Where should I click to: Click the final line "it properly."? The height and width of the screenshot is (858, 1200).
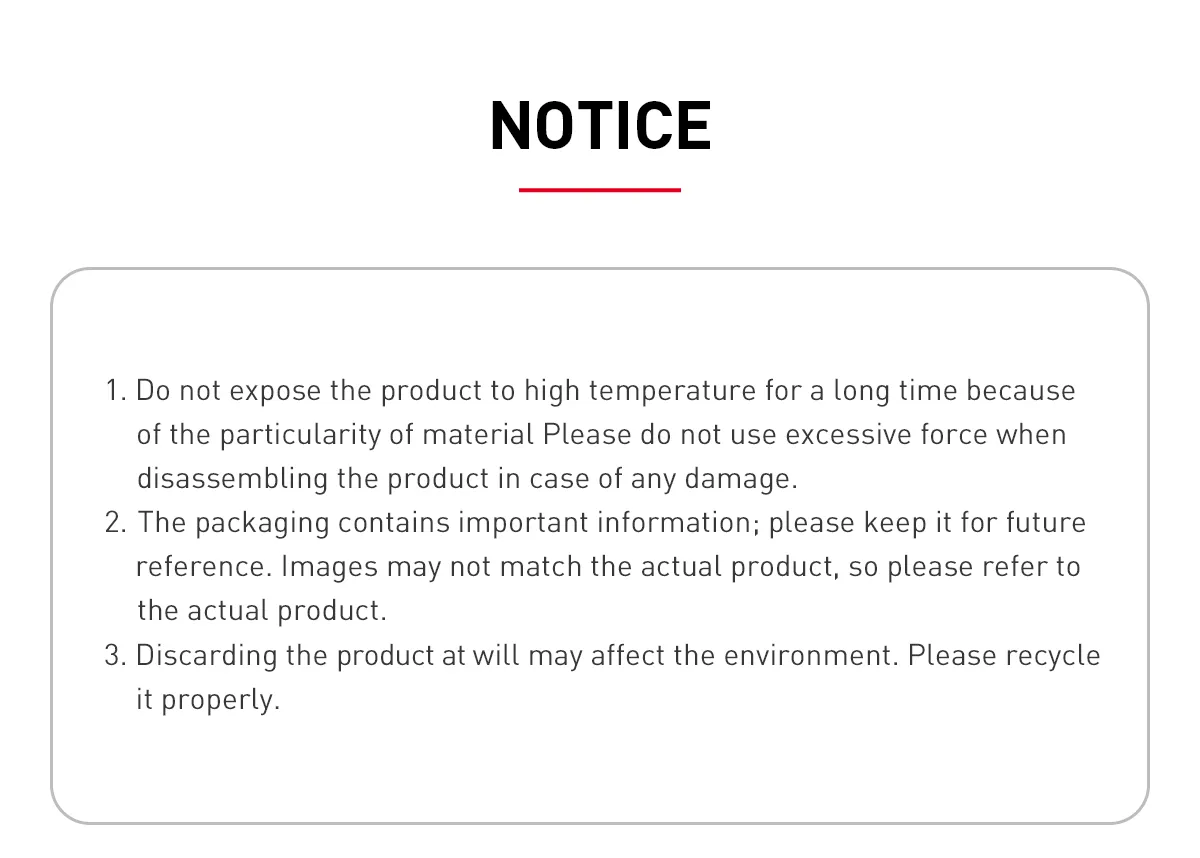click(208, 700)
